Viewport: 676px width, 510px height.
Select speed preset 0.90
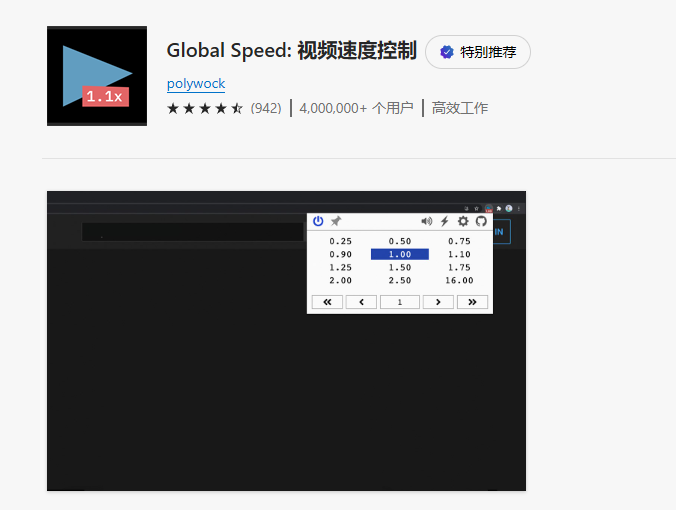pyautogui.click(x=341, y=254)
